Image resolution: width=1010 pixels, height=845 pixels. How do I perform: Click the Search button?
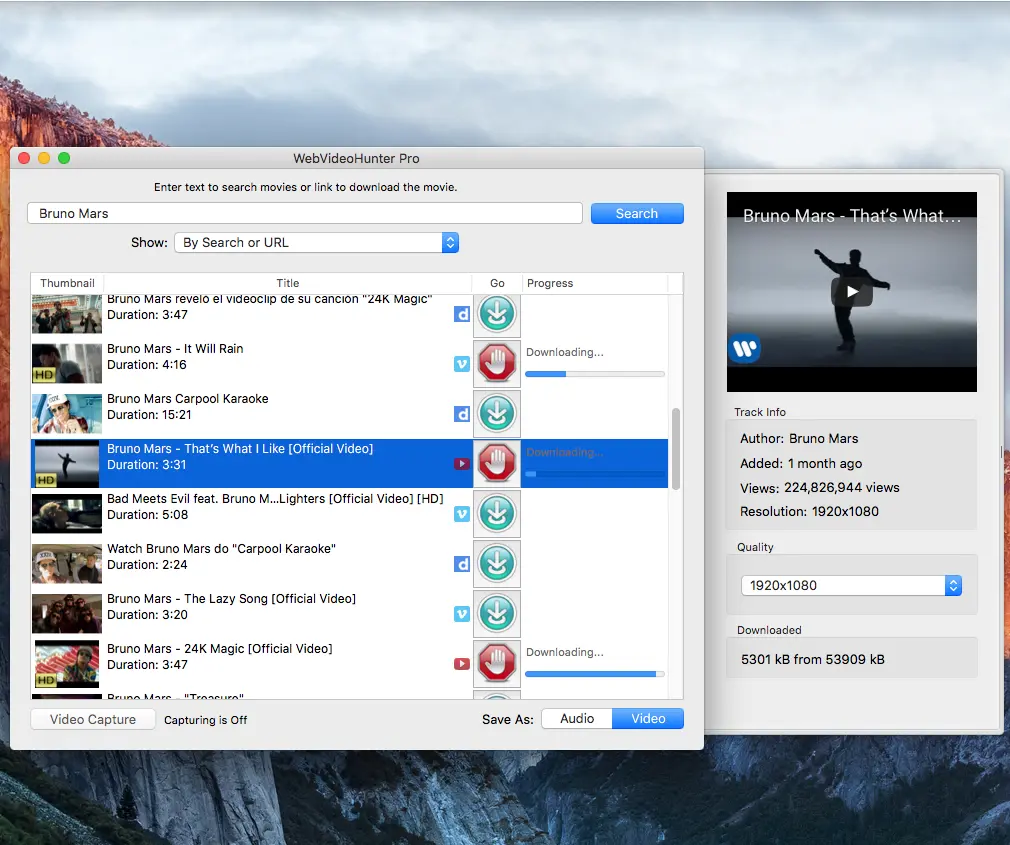click(637, 214)
